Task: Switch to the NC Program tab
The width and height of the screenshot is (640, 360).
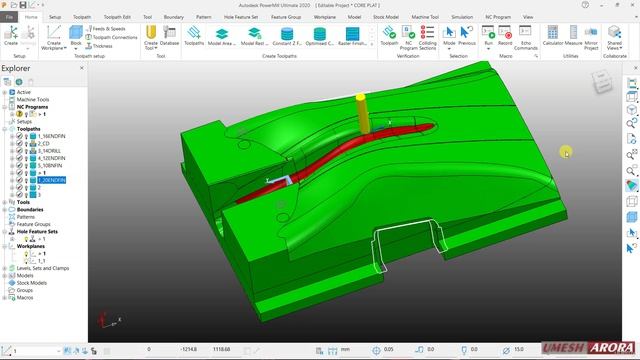Action: 498,17
